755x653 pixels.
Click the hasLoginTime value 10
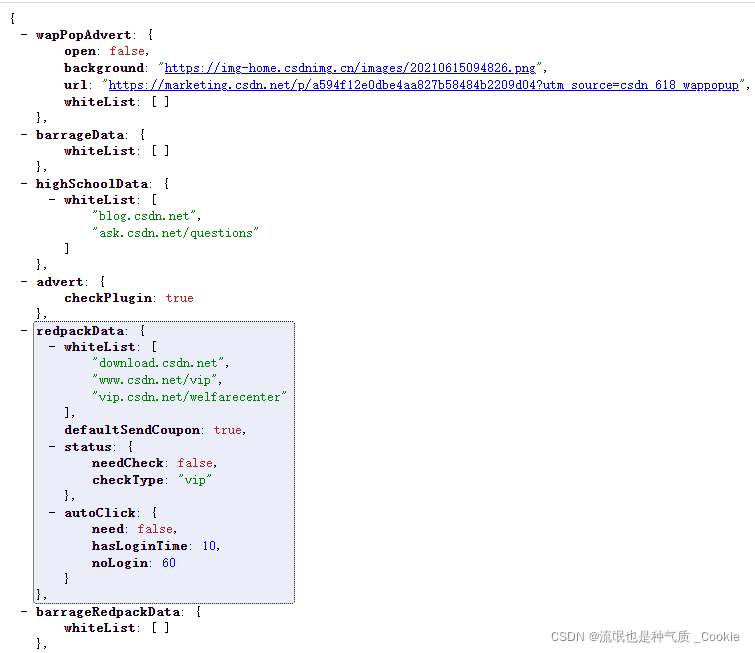(209, 546)
